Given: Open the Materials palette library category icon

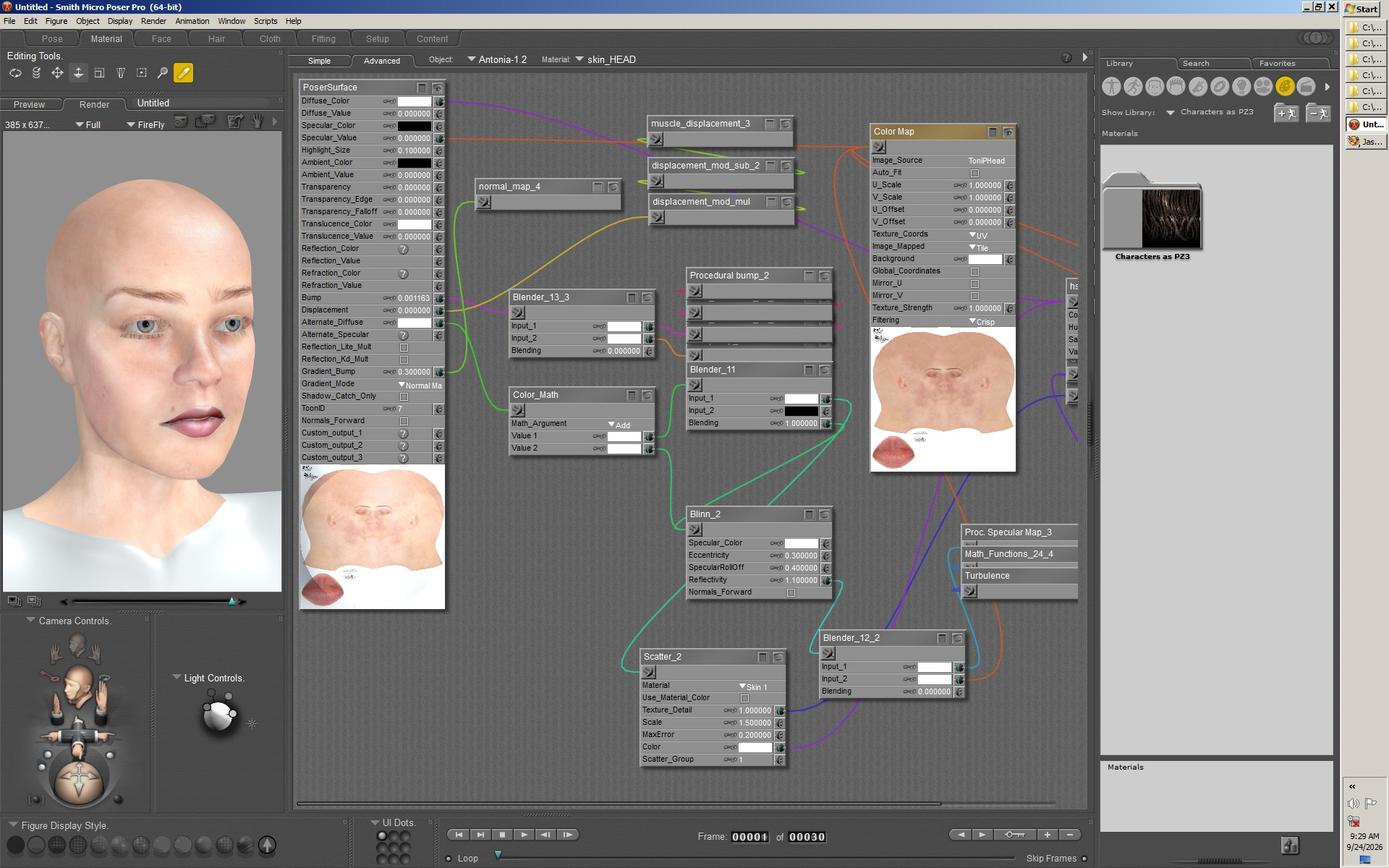Looking at the screenshot, I should tap(1285, 87).
